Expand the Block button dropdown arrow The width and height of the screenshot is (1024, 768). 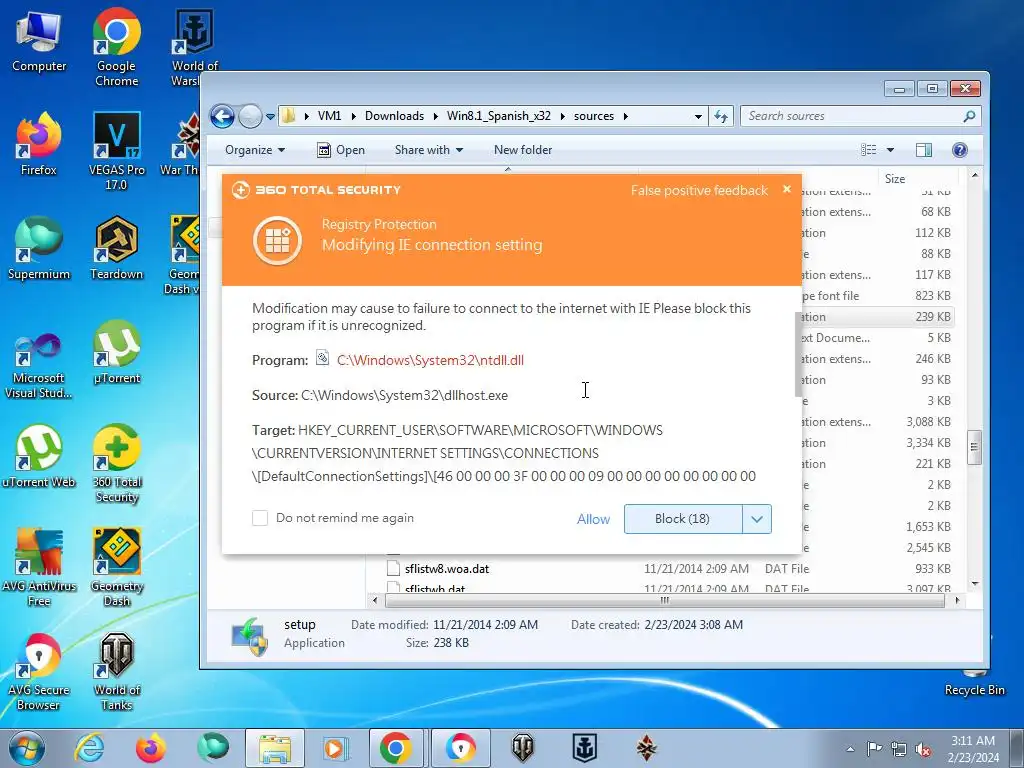(x=757, y=519)
